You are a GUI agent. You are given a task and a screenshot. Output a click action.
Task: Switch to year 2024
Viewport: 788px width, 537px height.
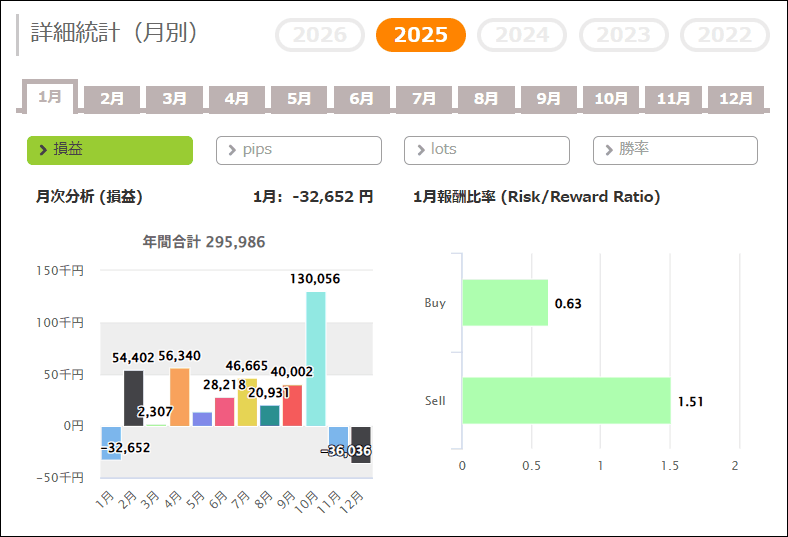coord(527,35)
